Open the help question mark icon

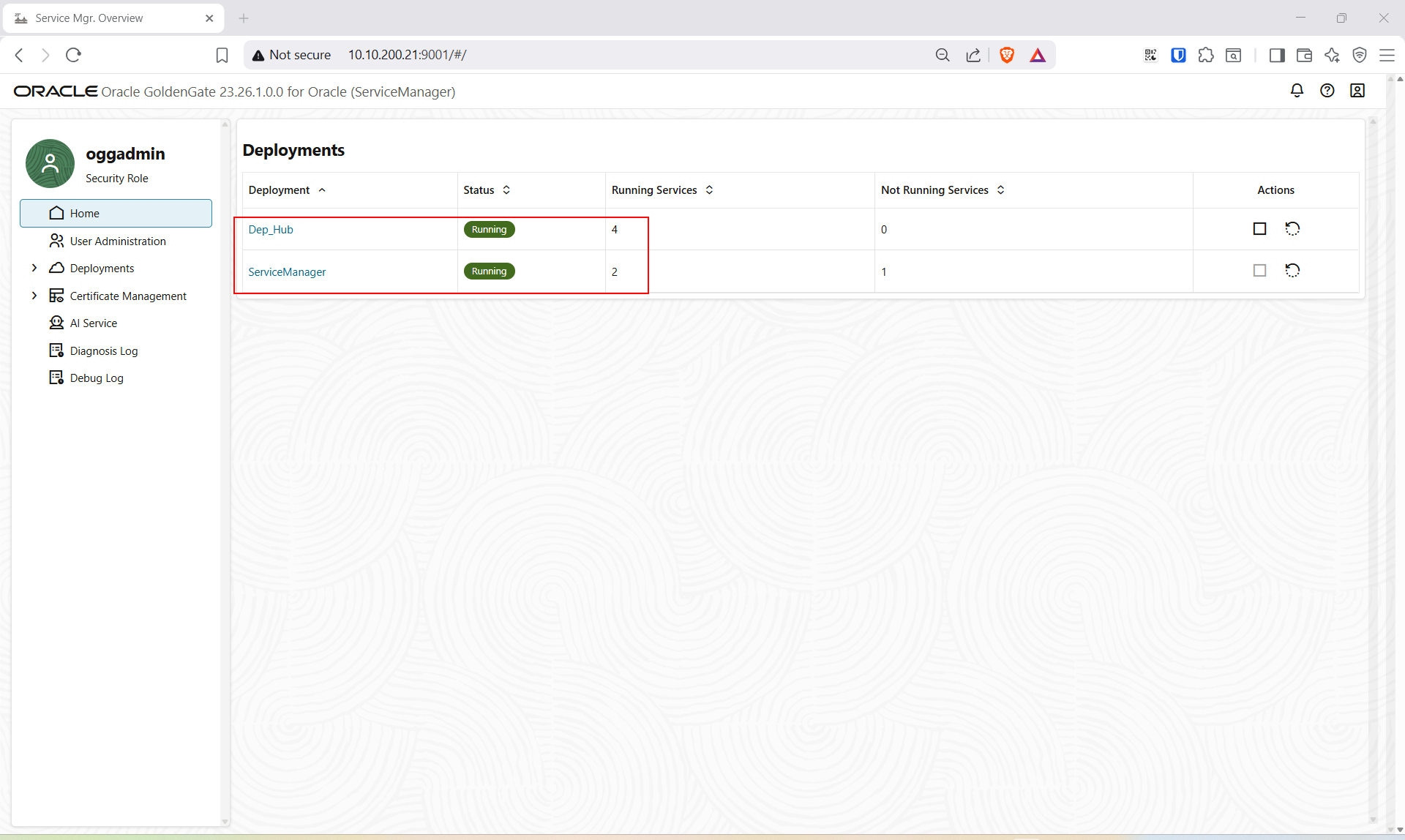point(1327,91)
